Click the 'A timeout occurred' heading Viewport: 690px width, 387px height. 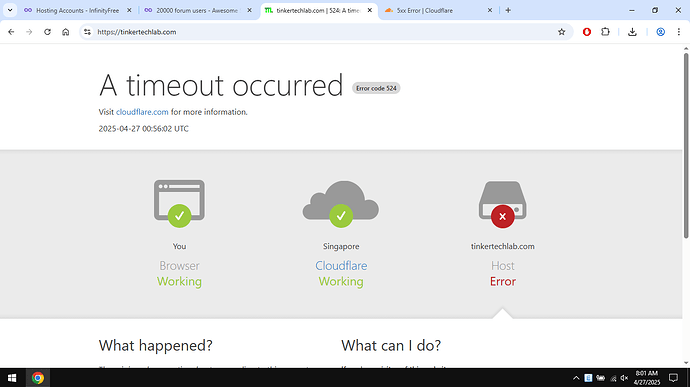pyautogui.click(x=221, y=85)
